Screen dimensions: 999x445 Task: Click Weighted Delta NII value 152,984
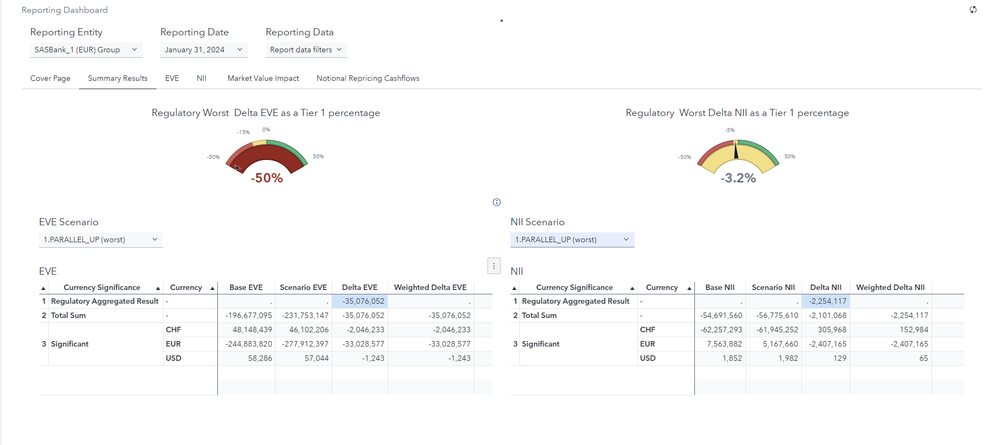pos(914,330)
